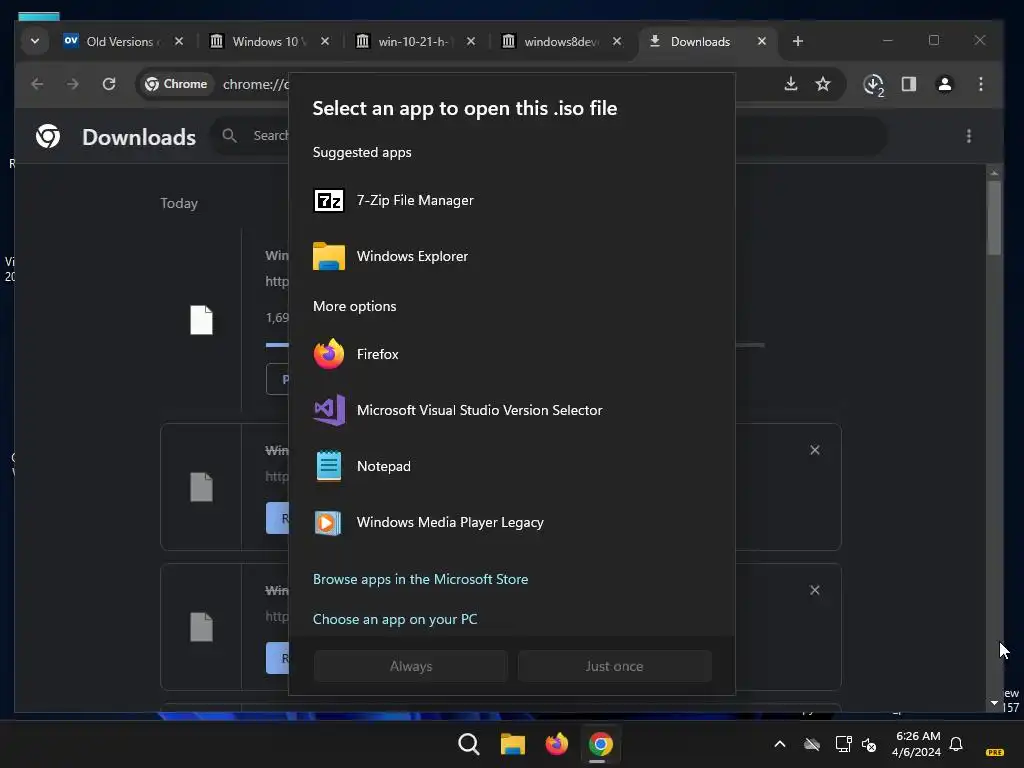Viewport: 1024px width, 768px height.
Task: Select Microsoft Visual Studio Version Selector
Action: pyautogui.click(x=512, y=411)
